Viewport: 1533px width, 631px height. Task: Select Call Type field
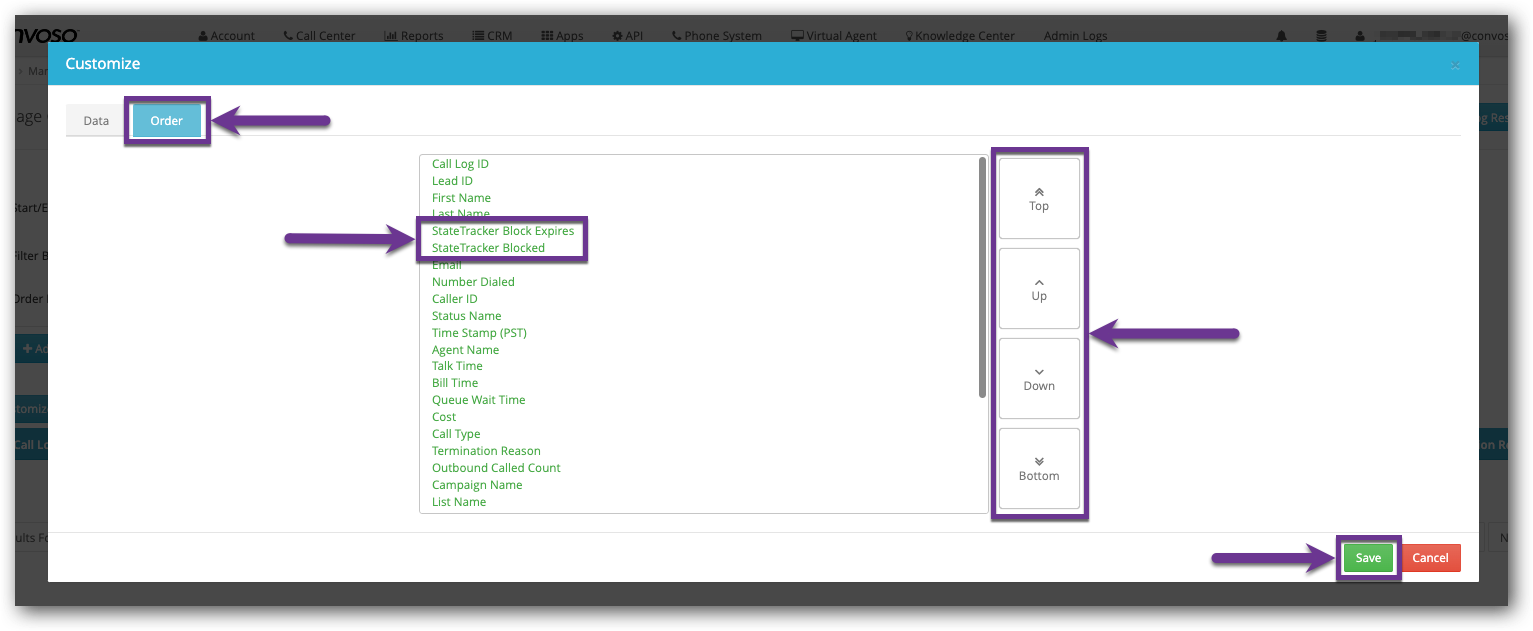pos(456,434)
